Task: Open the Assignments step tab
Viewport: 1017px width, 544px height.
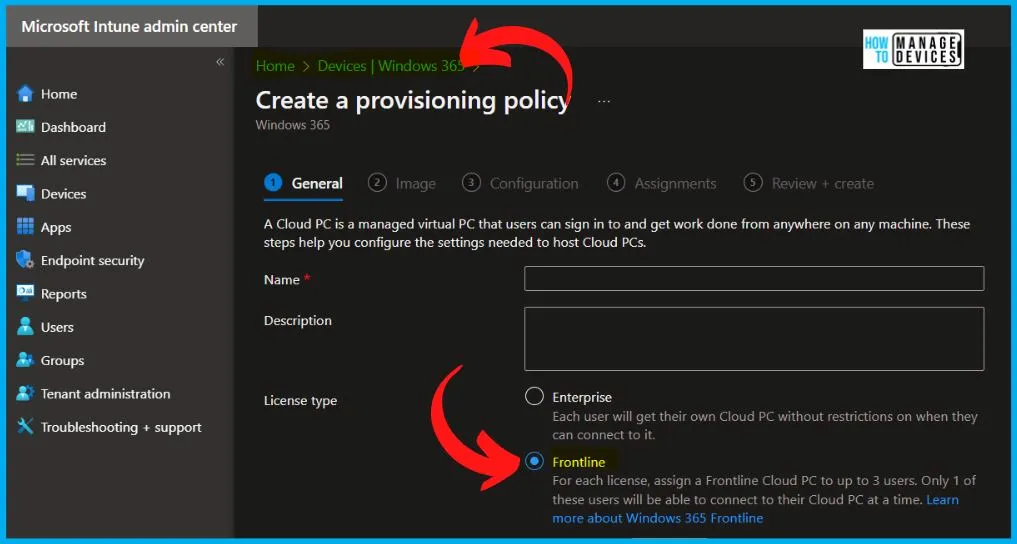Action: 662,183
